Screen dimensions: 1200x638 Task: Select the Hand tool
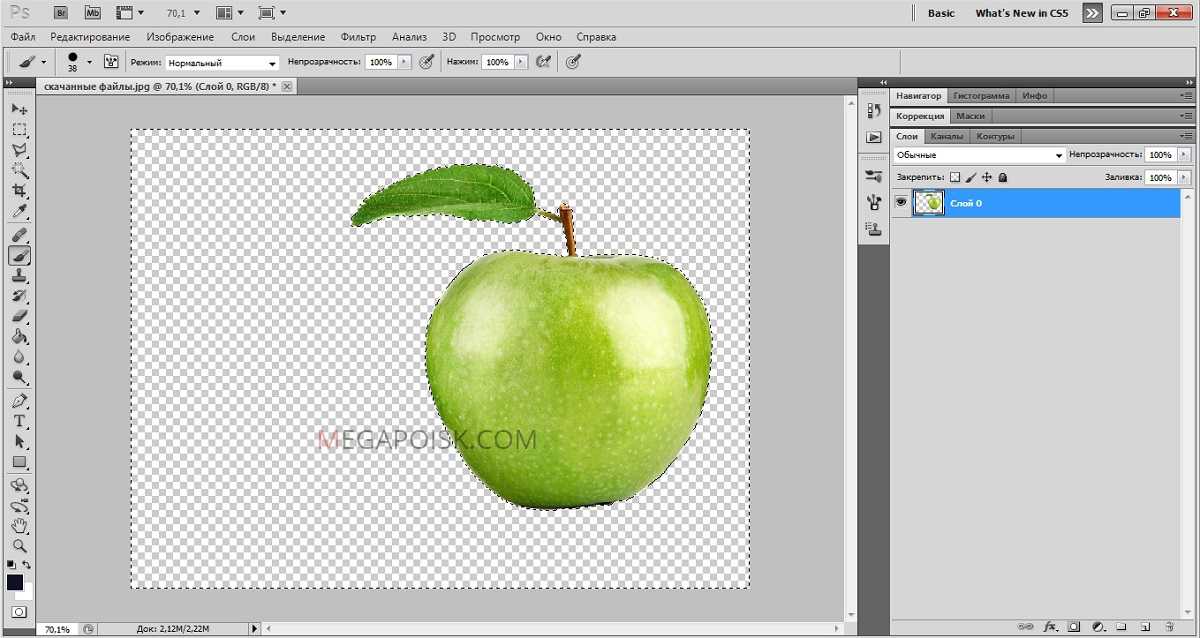point(19,526)
